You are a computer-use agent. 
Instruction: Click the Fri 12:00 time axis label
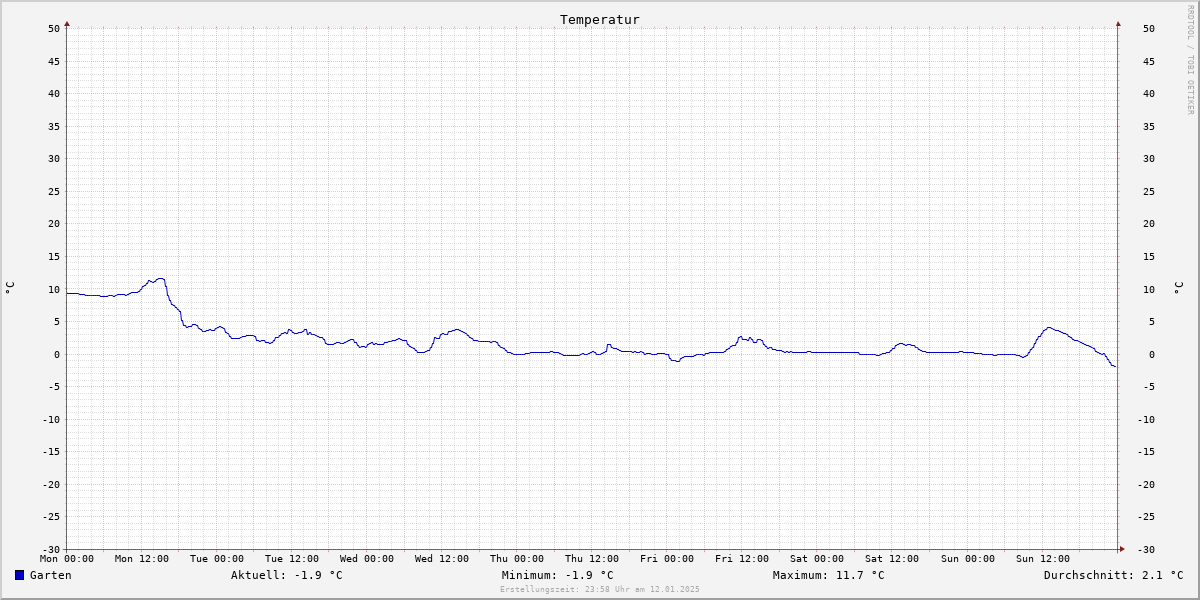click(x=742, y=559)
